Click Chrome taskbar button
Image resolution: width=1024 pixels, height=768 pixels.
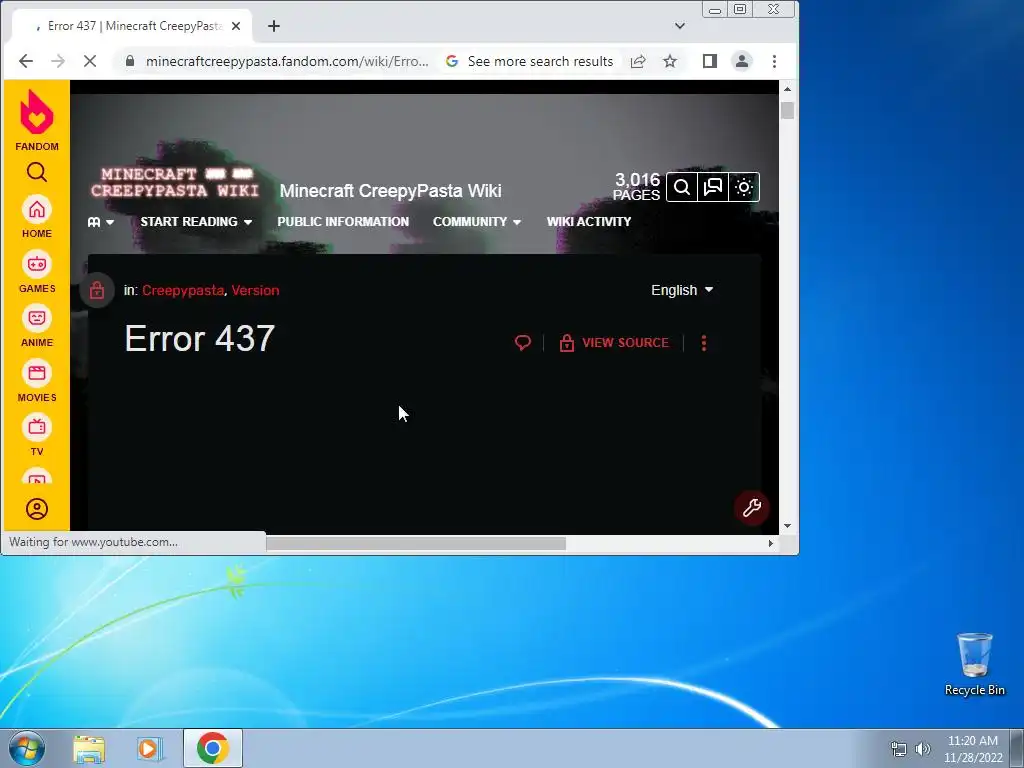(212, 748)
